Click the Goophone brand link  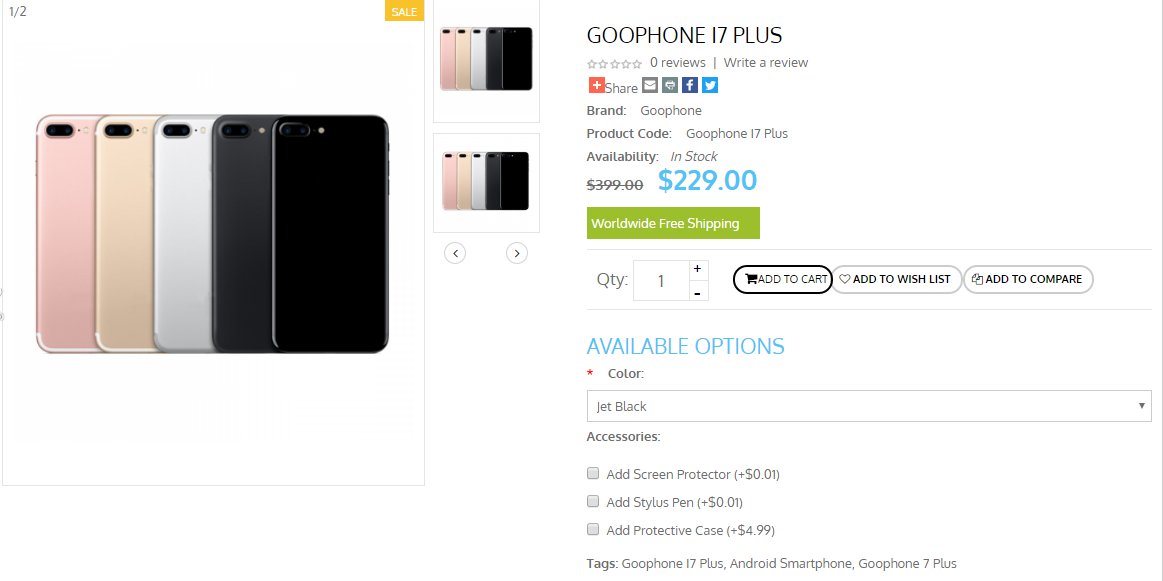(x=671, y=111)
